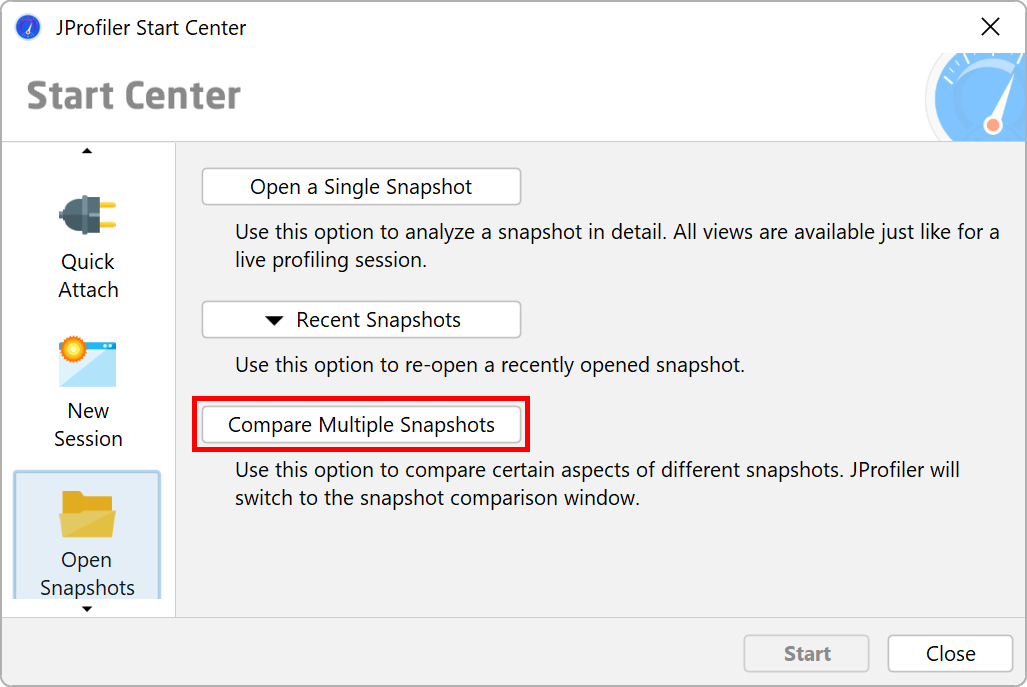
Task: Click the Start Center heading text
Action: pyautogui.click(x=134, y=96)
